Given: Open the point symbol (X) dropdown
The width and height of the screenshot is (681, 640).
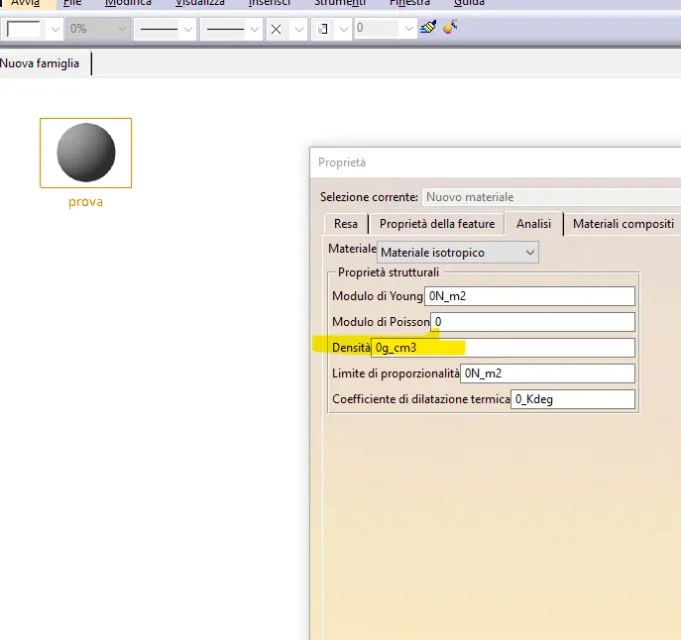Looking at the screenshot, I should point(299,29).
